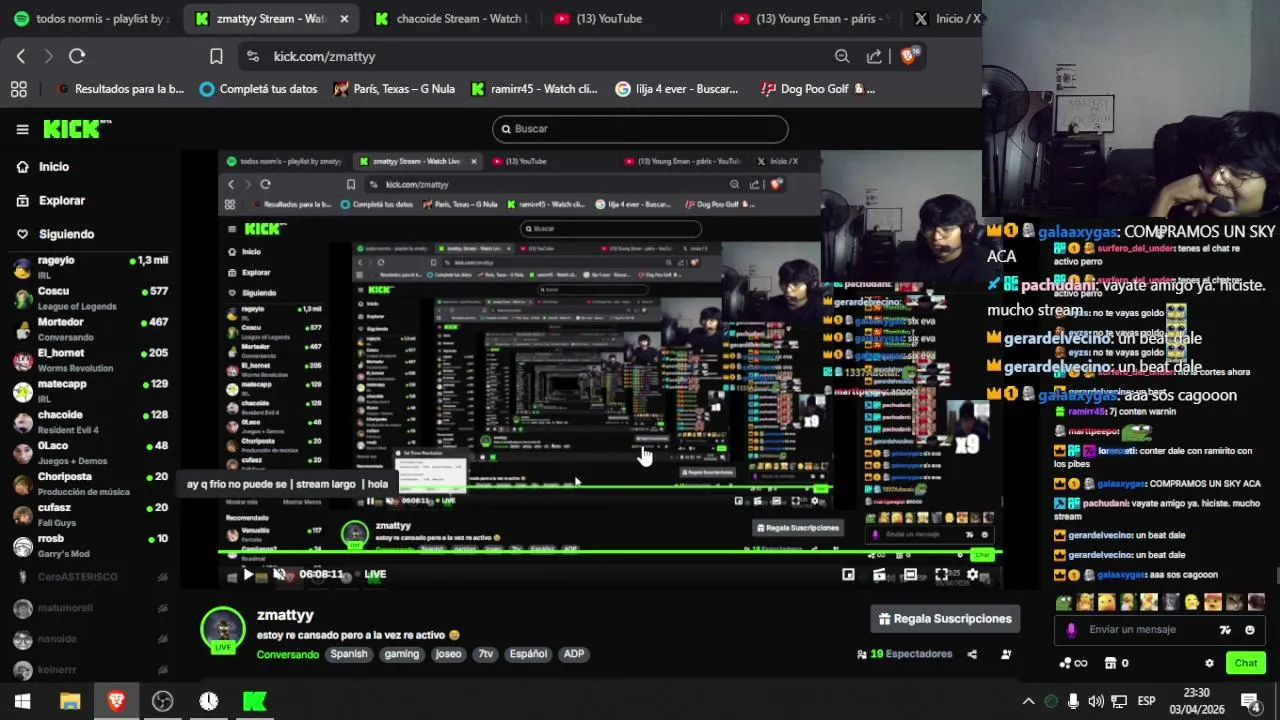
Task: Open player settings gear
Action: pos(972,574)
